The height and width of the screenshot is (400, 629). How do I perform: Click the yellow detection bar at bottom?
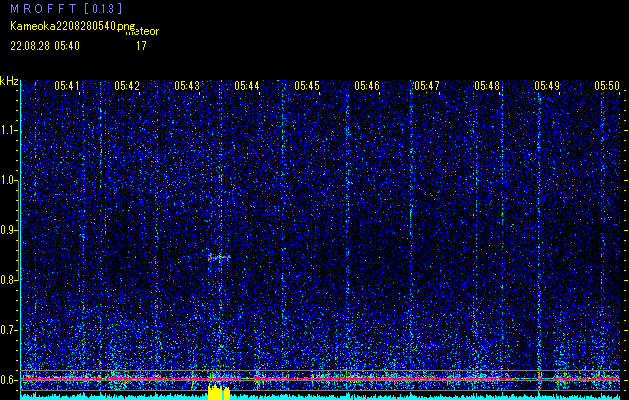point(219,392)
